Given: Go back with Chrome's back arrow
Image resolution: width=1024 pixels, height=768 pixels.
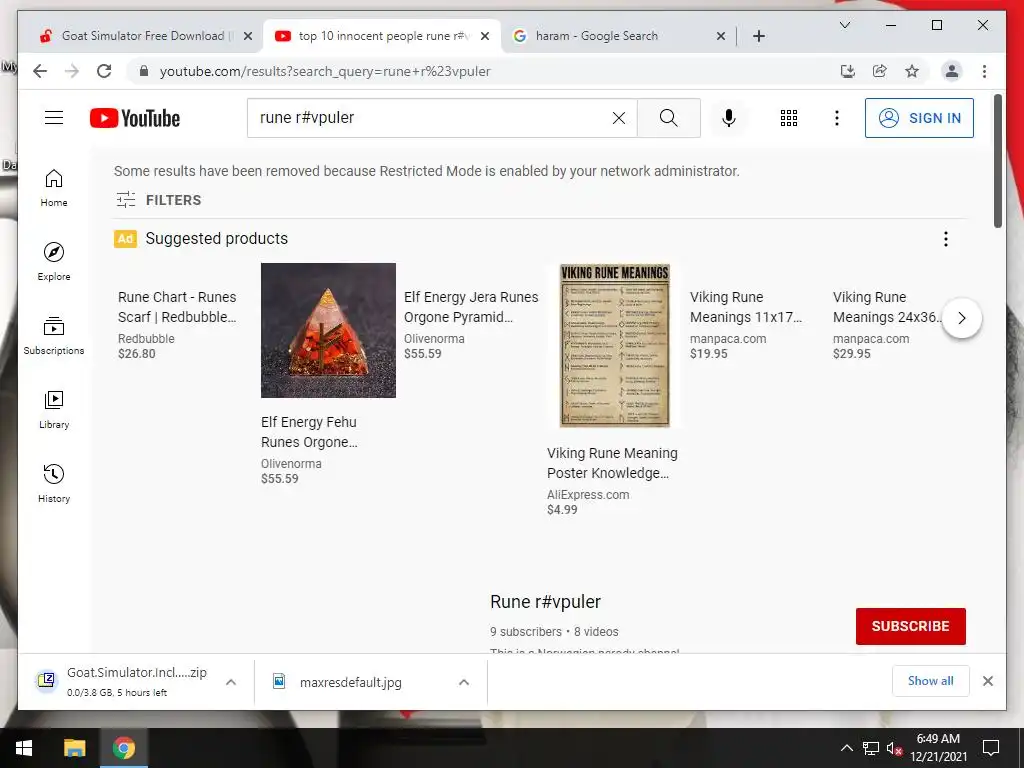Looking at the screenshot, I should tap(40, 71).
